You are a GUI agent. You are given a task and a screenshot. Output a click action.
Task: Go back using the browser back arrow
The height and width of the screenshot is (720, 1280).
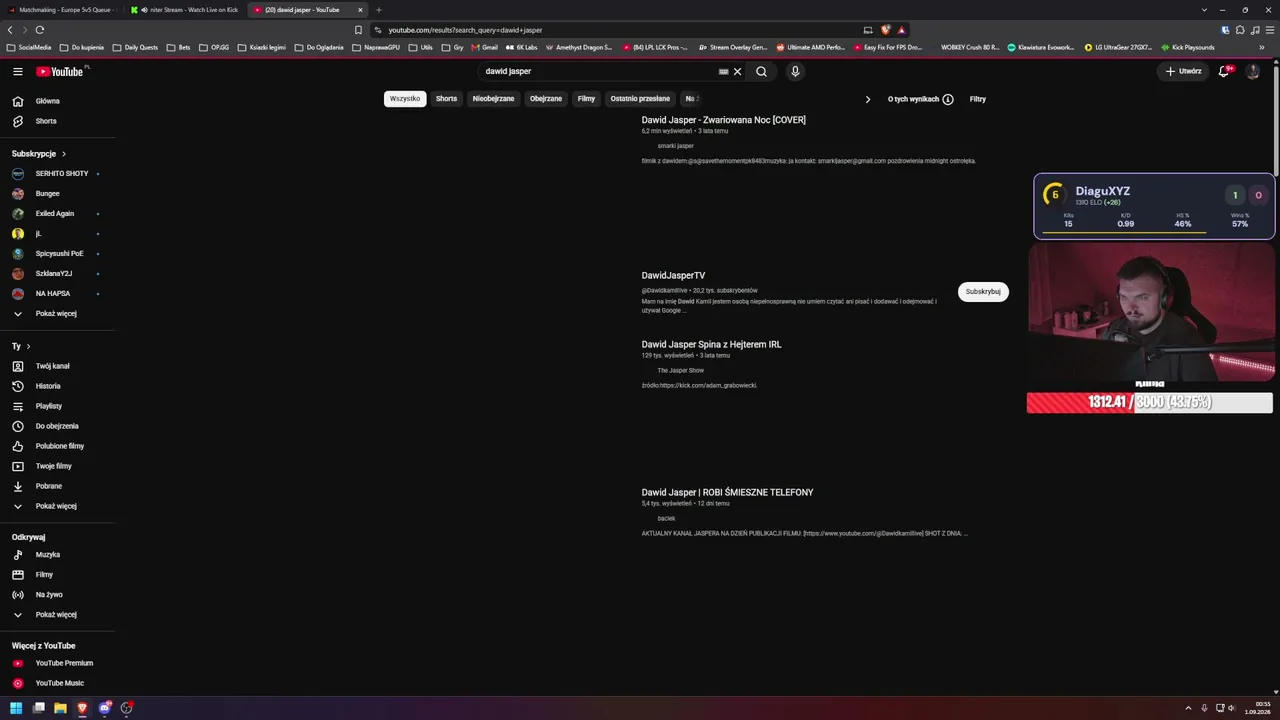click(10, 30)
